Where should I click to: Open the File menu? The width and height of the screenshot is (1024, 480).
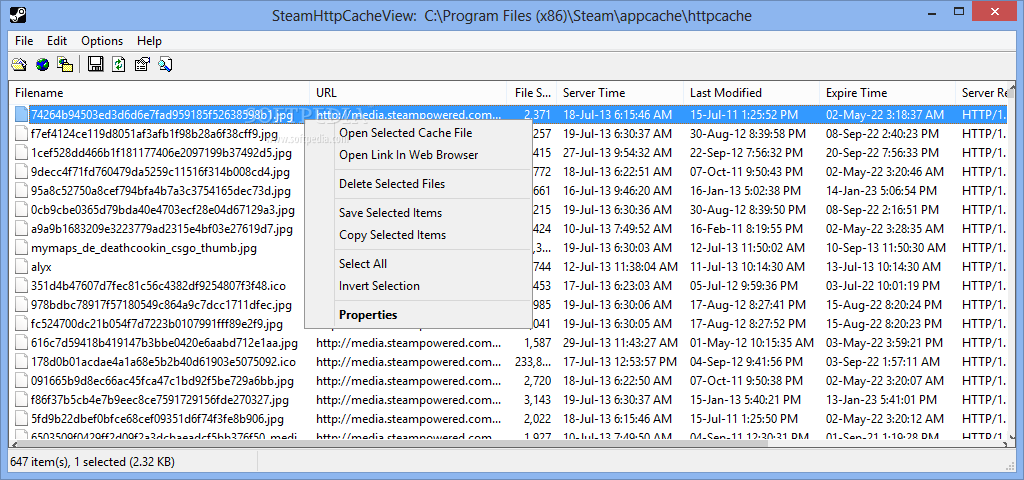point(24,40)
